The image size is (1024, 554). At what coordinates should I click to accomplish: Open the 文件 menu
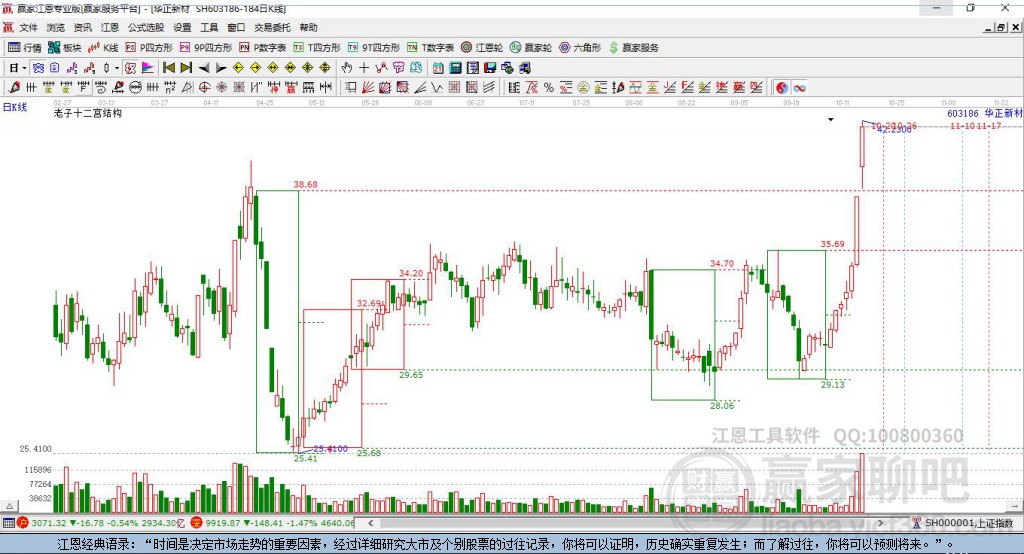28,27
